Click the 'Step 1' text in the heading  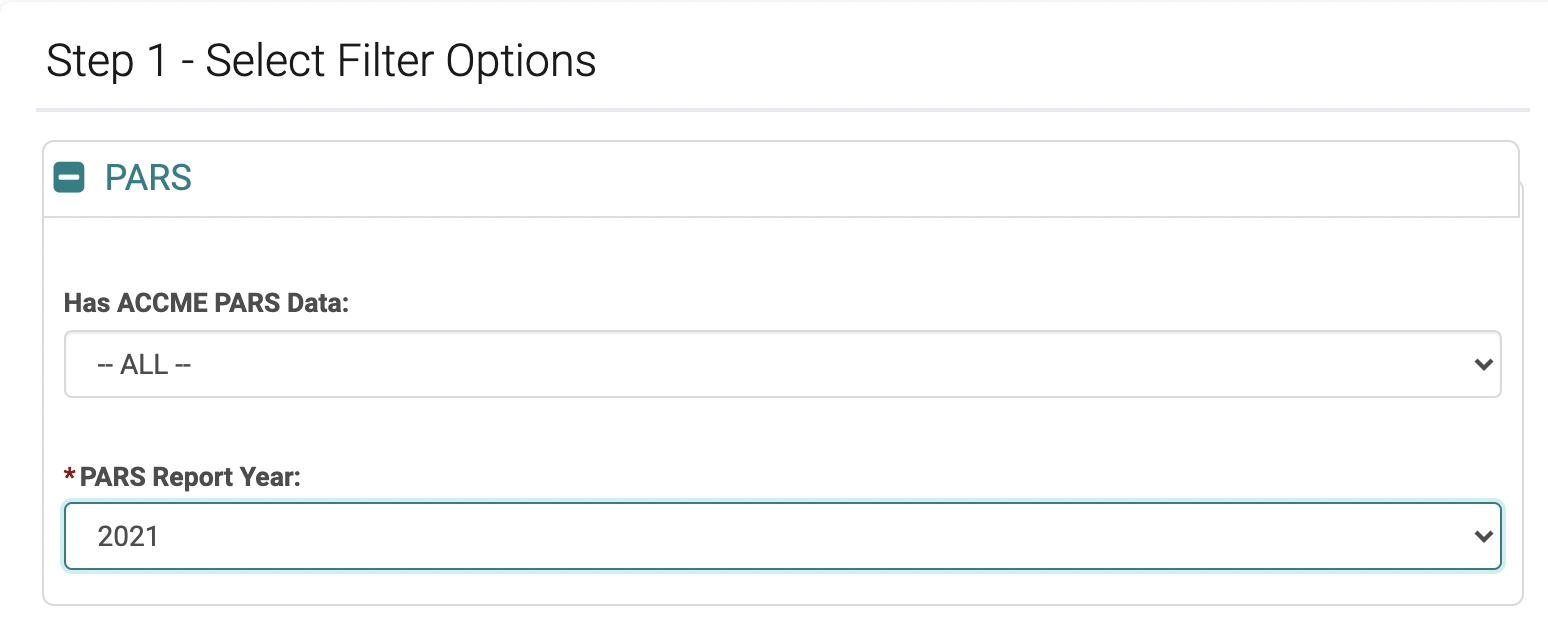(x=106, y=61)
